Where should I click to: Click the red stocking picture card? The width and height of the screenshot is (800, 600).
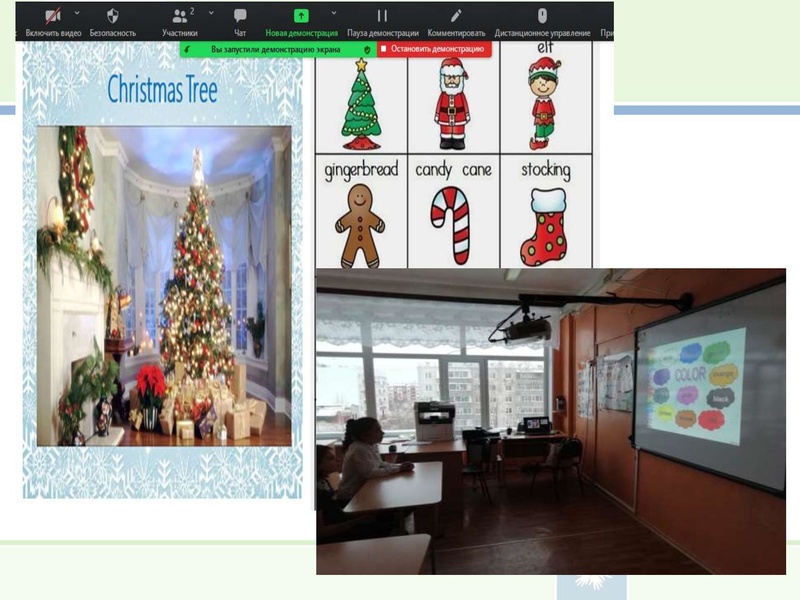click(545, 225)
